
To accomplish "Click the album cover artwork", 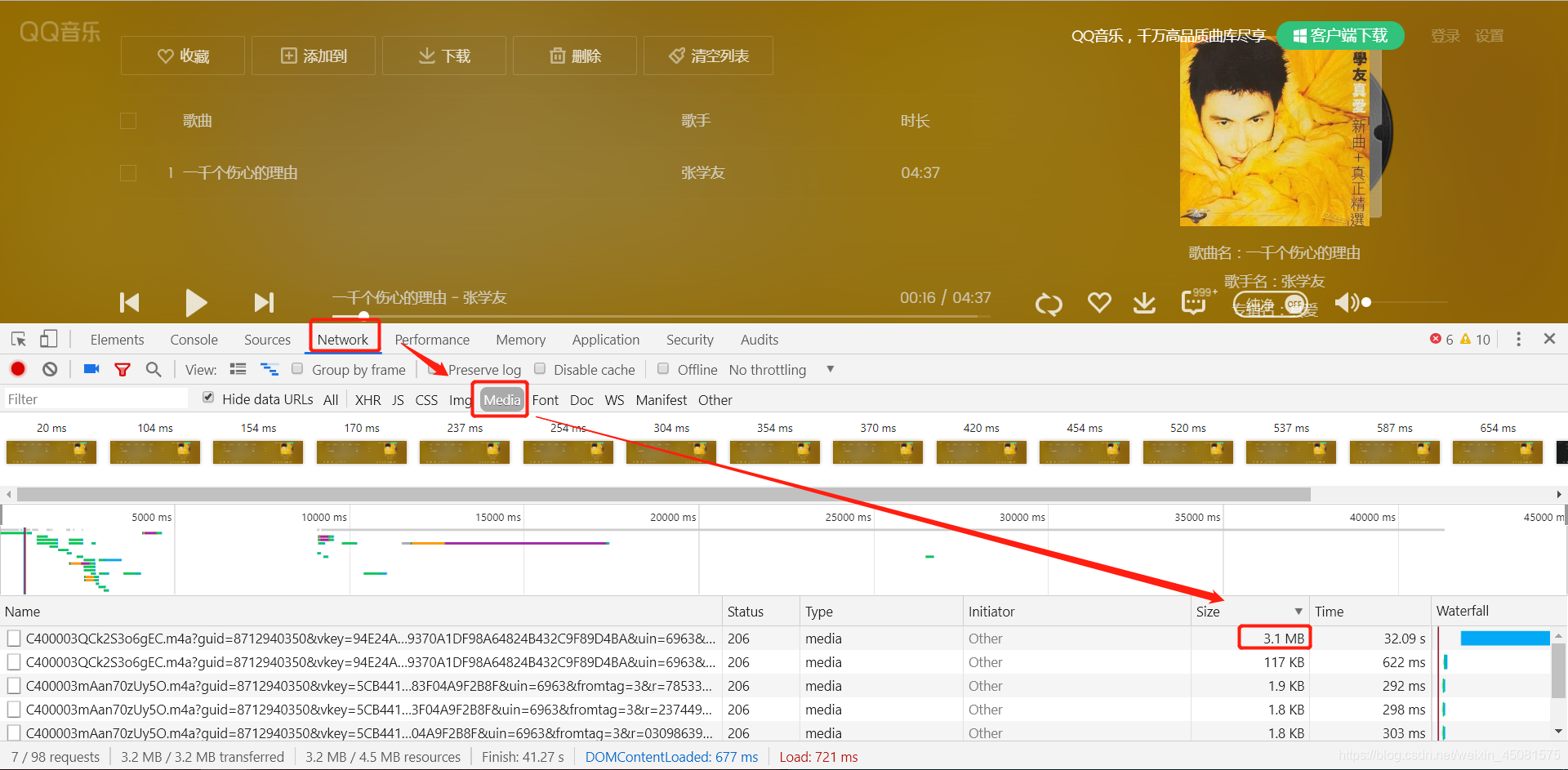I will click(1276, 131).
